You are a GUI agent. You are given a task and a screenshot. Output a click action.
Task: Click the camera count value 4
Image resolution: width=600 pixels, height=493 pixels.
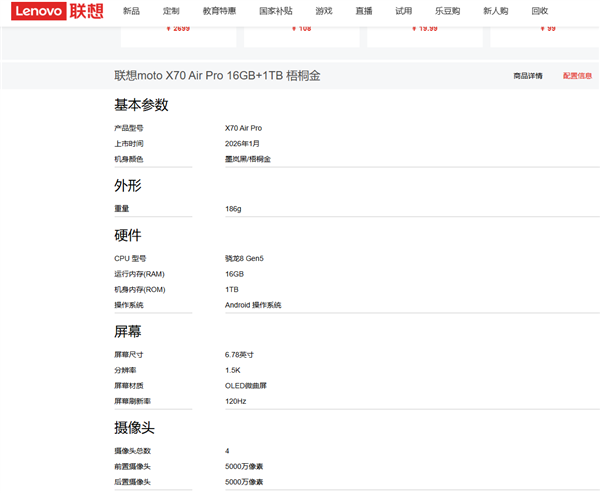(x=227, y=451)
